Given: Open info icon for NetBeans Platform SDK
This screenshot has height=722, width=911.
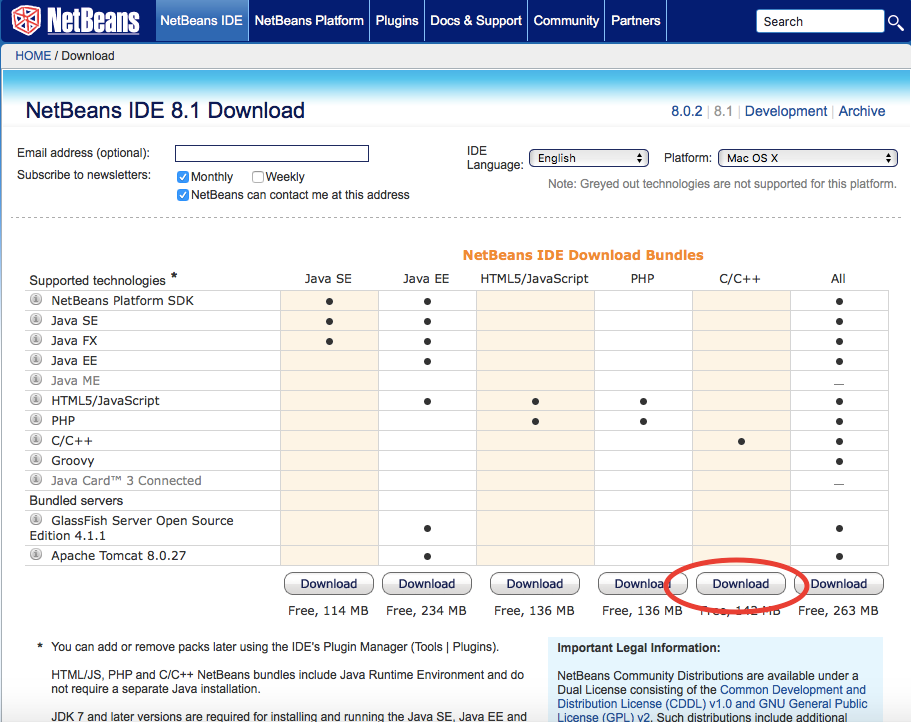Looking at the screenshot, I should pyautogui.click(x=36, y=300).
